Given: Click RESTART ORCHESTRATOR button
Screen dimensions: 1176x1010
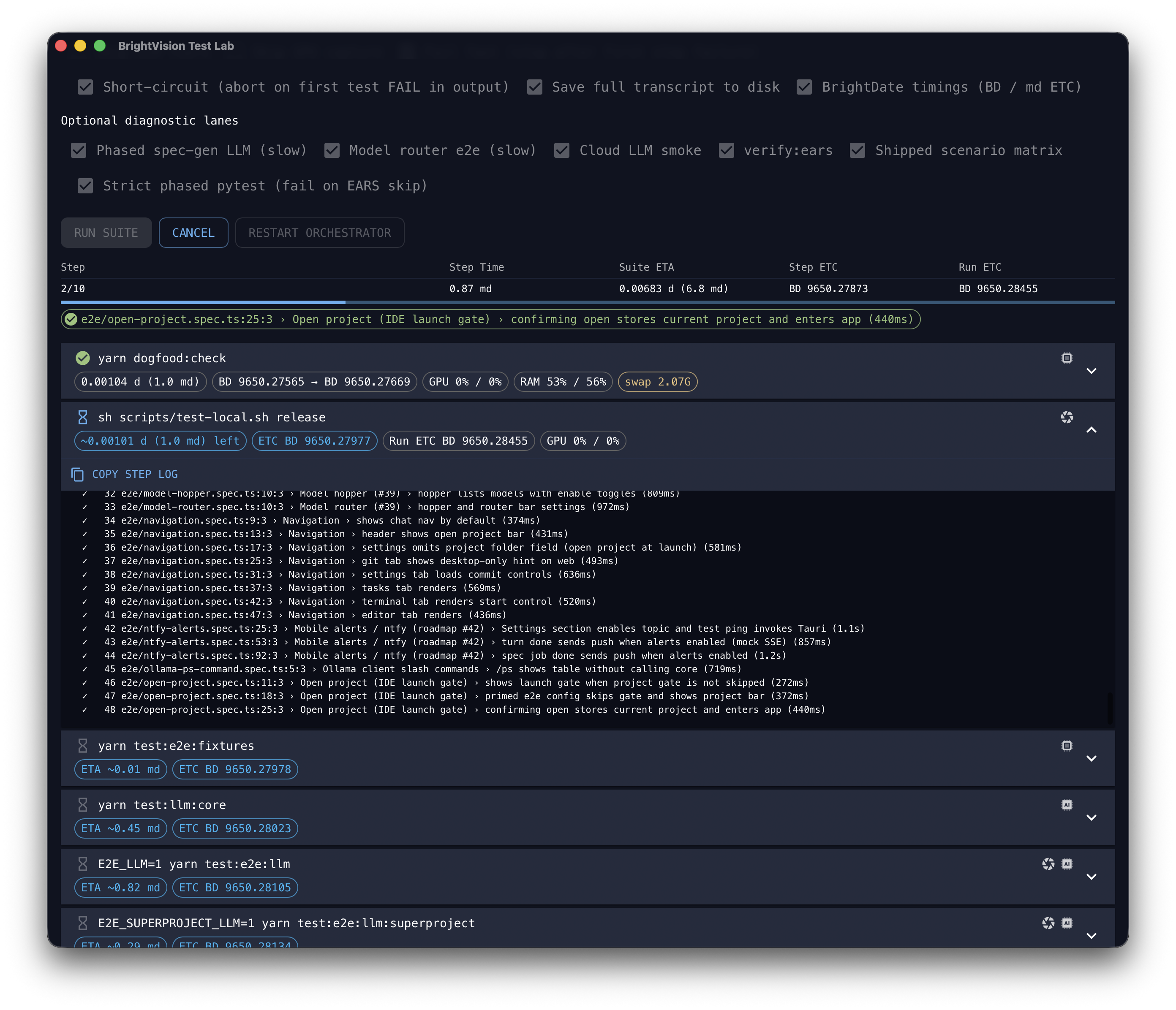Looking at the screenshot, I should coord(319,233).
